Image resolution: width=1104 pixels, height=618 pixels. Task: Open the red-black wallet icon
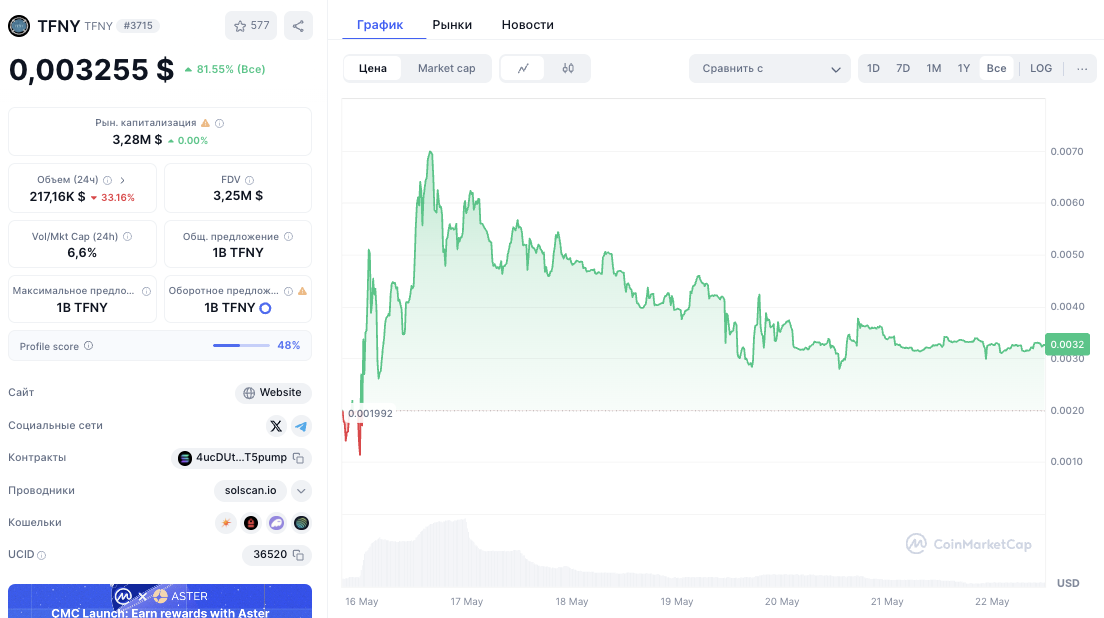point(251,523)
